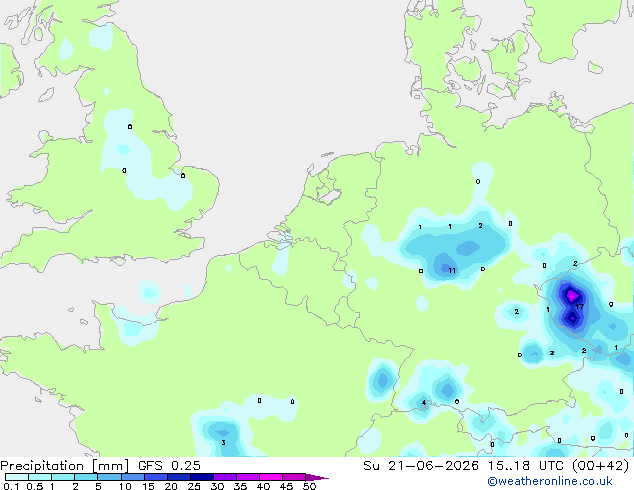Click the "3" value in southern France
Image resolution: width=634 pixels, height=490 pixels.
point(223,443)
